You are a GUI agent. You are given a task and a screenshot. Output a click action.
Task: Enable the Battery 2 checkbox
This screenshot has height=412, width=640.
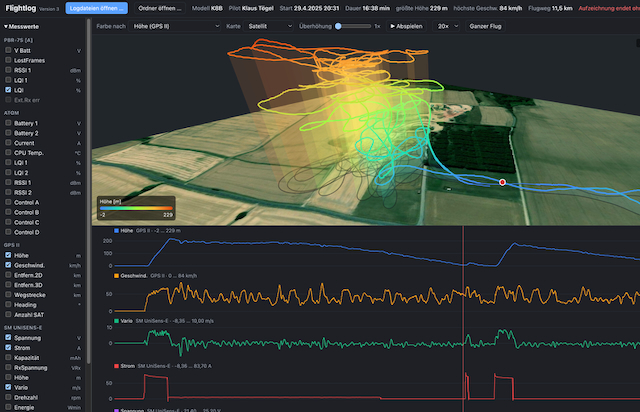[x=8, y=133]
